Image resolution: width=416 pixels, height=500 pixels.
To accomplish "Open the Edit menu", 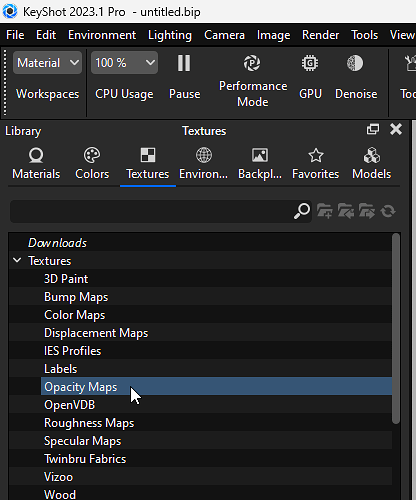I will [x=46, y=35].
